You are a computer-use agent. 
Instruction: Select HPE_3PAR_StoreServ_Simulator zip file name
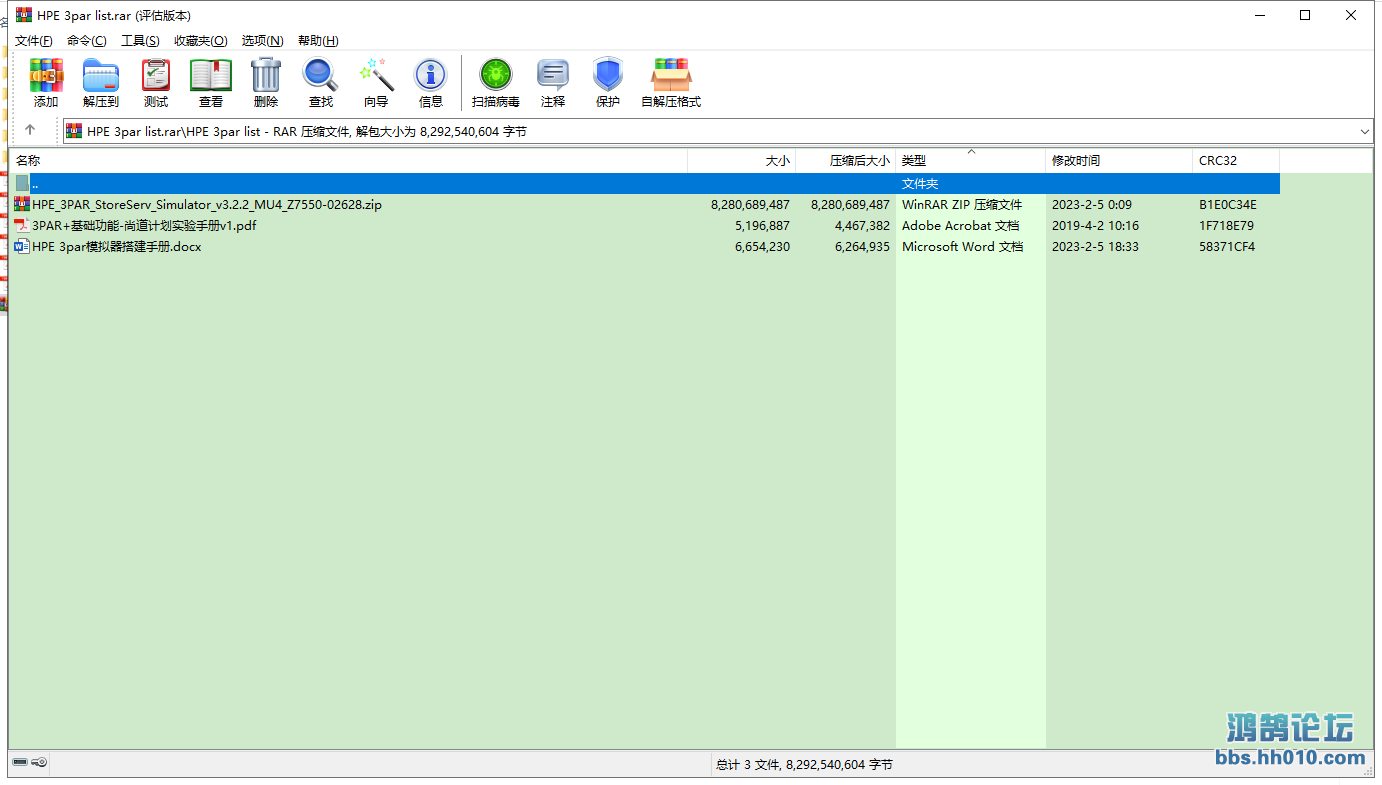point(207,204)
